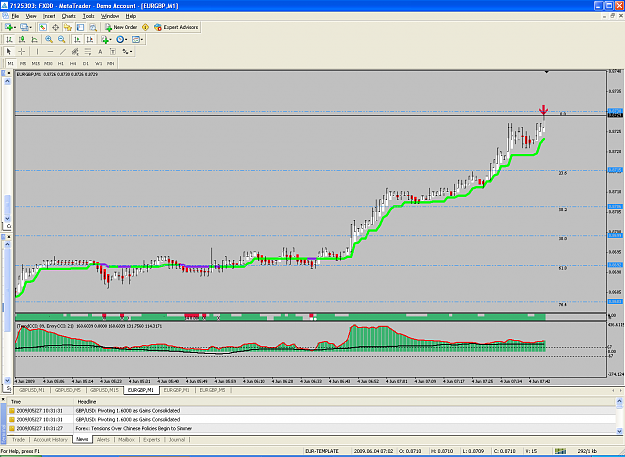Click the New Order button
This screenshot has height=457, width=625.
pyautogui.click(x=121, y=27)
